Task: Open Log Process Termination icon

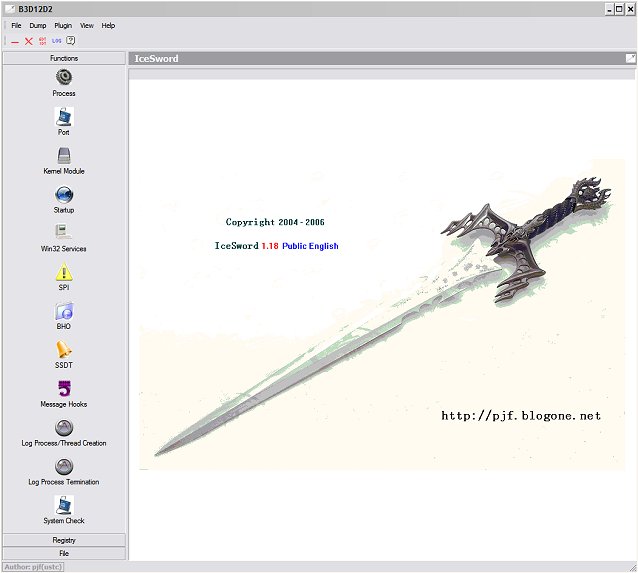Action: click(64, 466)
